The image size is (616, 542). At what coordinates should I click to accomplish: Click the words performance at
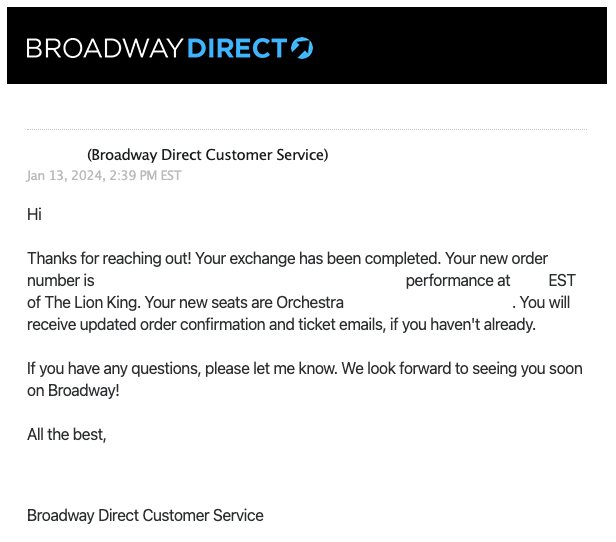(x=458, y=280)
